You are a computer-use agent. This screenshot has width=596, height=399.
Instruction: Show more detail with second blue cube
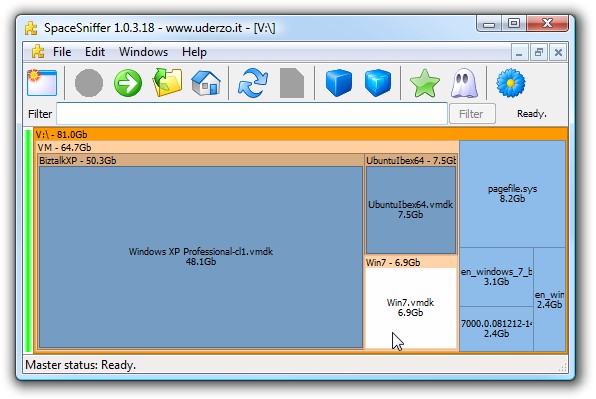378,82
